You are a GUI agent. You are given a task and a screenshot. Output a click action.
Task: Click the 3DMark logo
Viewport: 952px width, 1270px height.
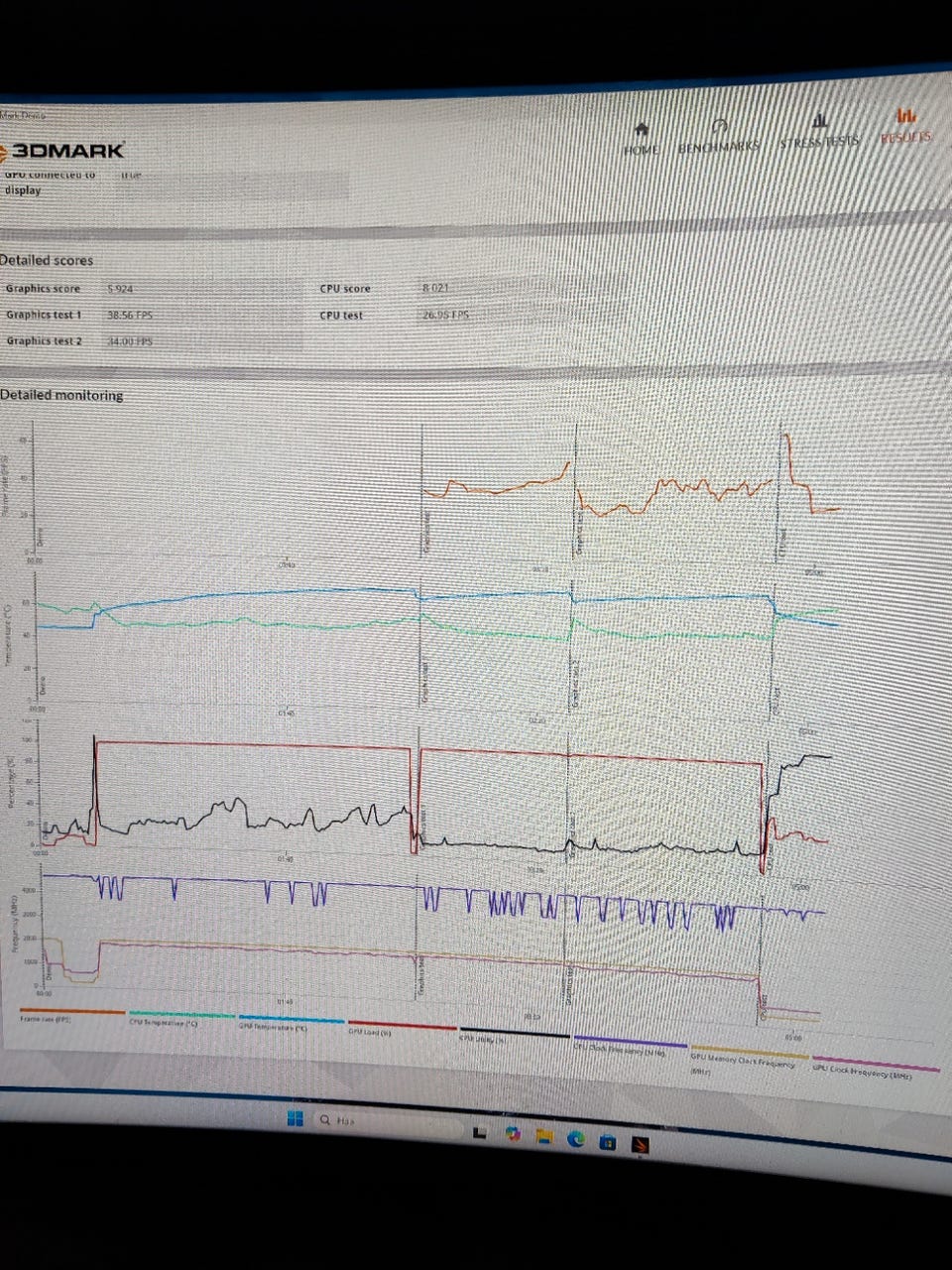pyautogui.click(x=62, y=152)
